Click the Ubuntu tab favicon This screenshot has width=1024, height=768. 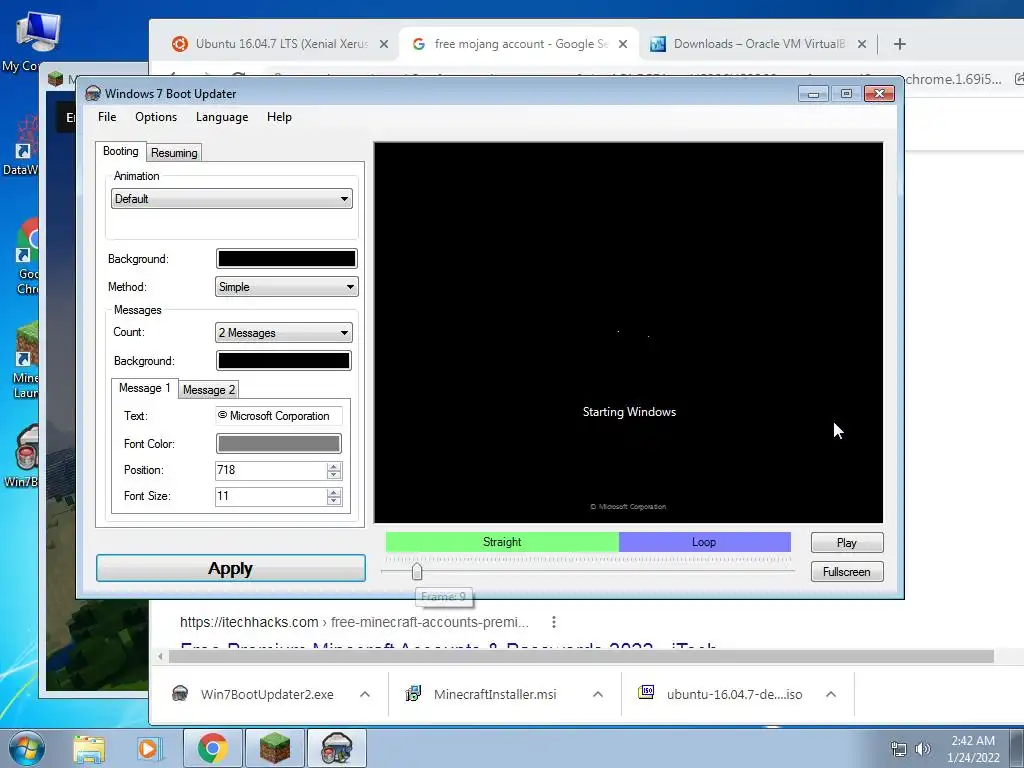[x=180, y=44]
